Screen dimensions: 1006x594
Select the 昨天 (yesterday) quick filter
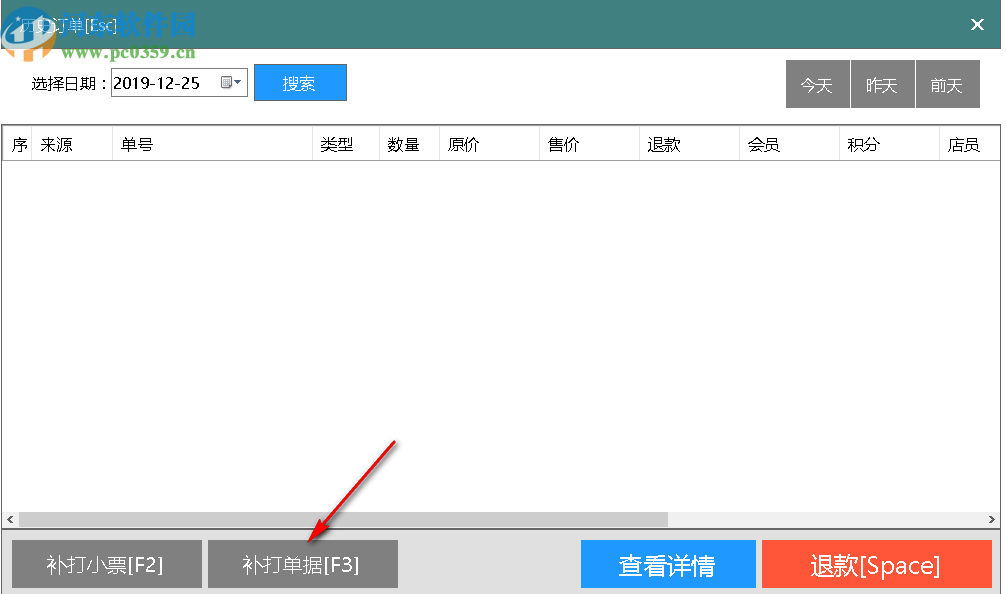click(x=882, y=84)
